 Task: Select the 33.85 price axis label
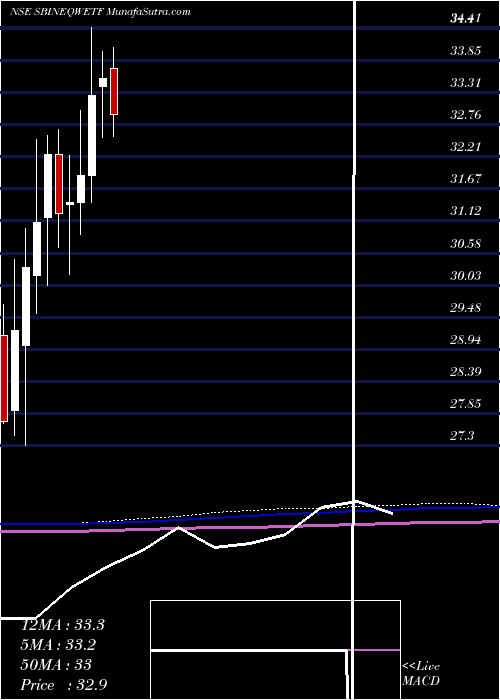point(466,50)
